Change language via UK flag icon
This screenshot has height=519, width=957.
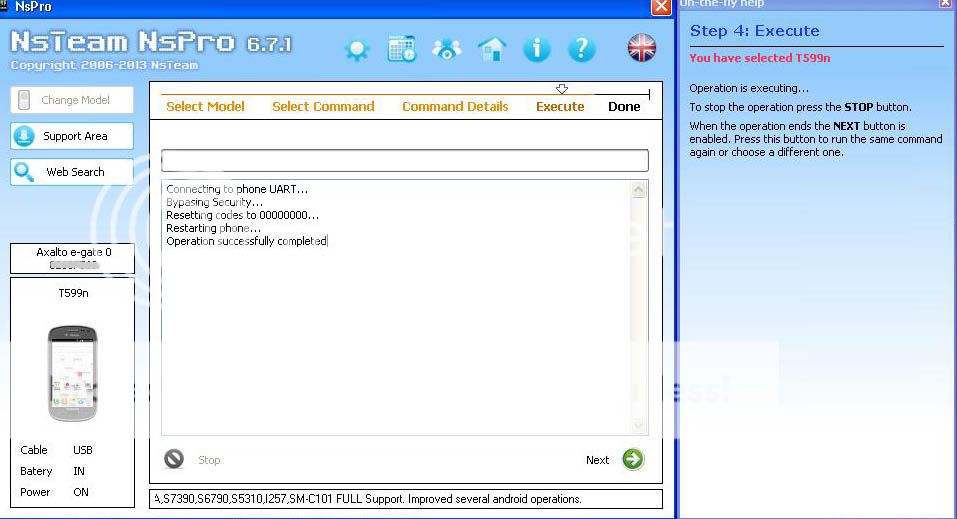pyautogui.click(x=641, y=48)
